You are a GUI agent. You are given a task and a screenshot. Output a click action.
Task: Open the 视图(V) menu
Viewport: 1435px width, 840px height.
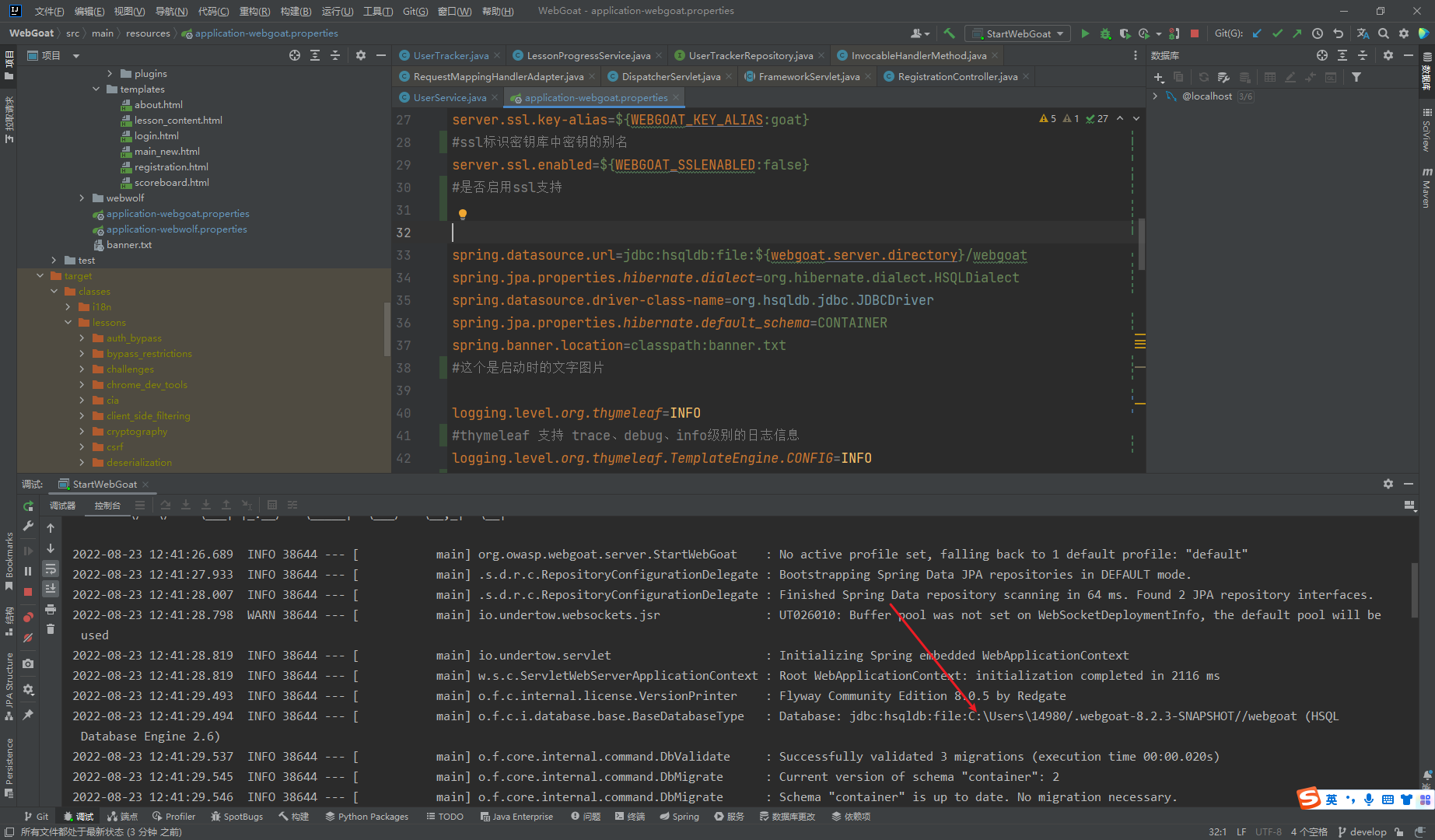[x=129, y=11]
